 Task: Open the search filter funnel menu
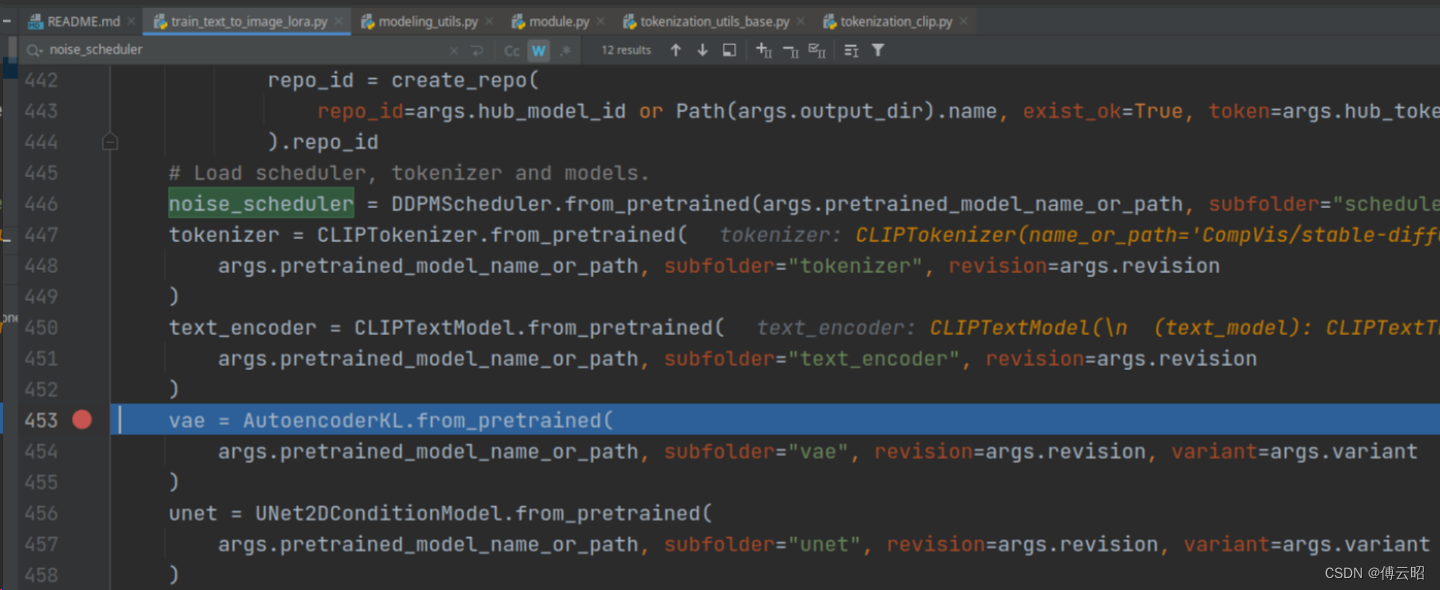pos(880,50)
